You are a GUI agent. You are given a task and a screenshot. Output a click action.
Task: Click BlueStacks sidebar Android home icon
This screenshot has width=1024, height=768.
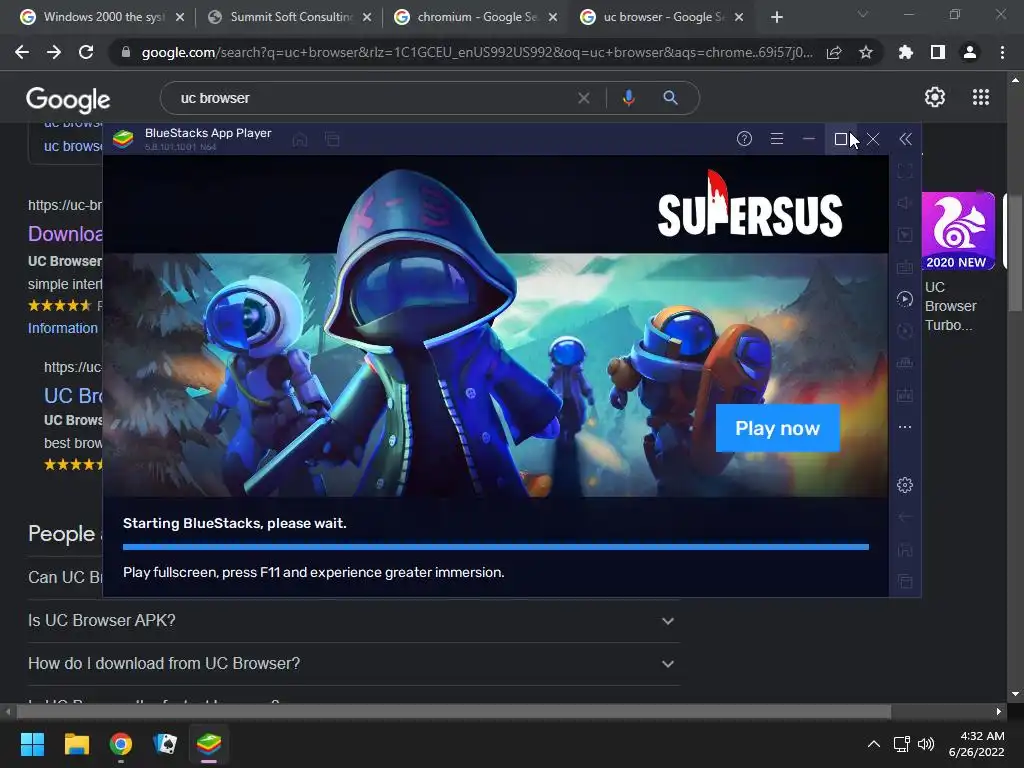(904, 549)
